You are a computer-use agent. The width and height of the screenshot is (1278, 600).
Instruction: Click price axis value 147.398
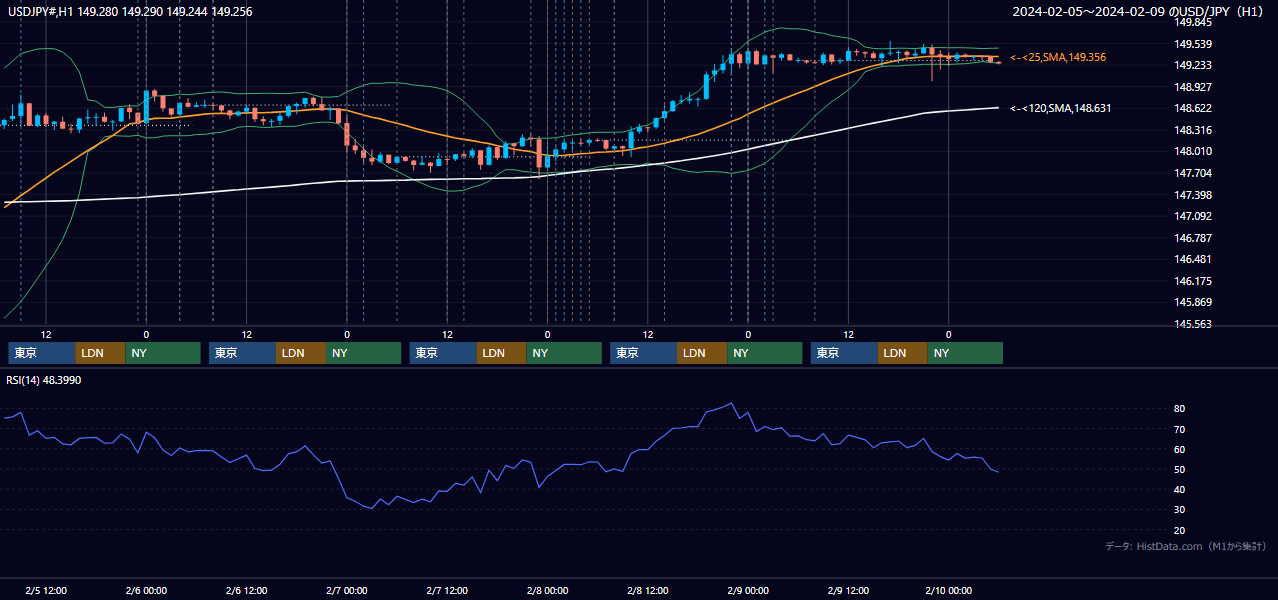point(1193,195)
